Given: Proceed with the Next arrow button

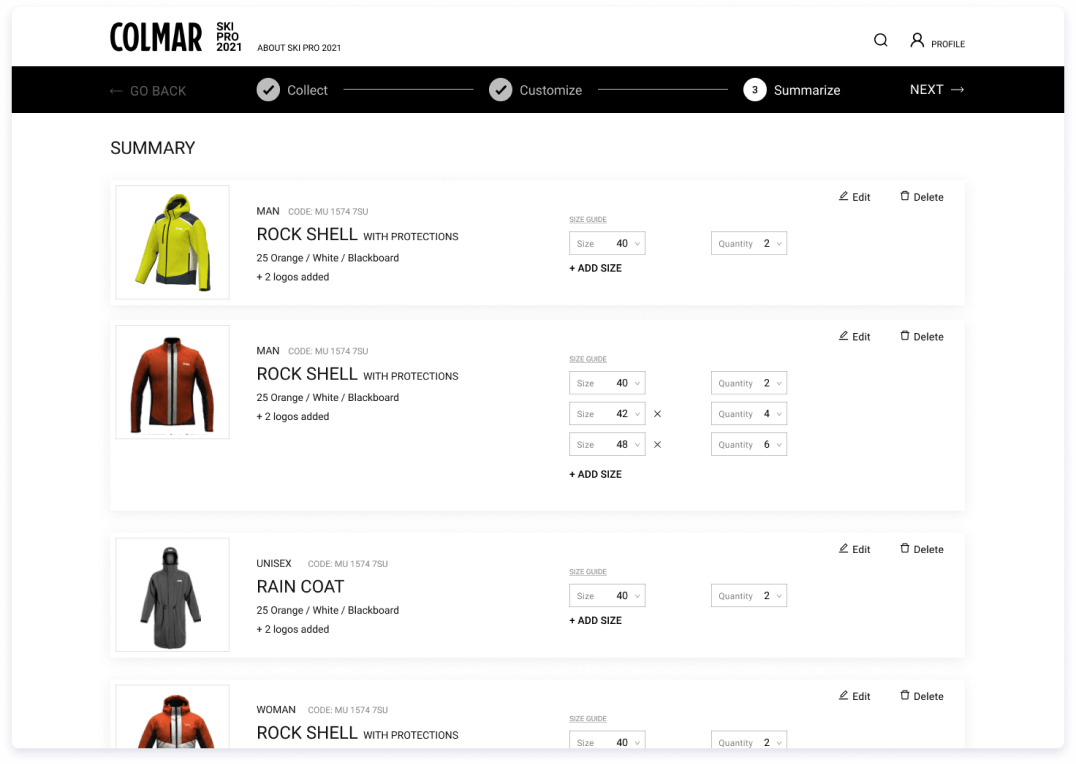Looking at the screenshot, I should (x=937, y=90).
